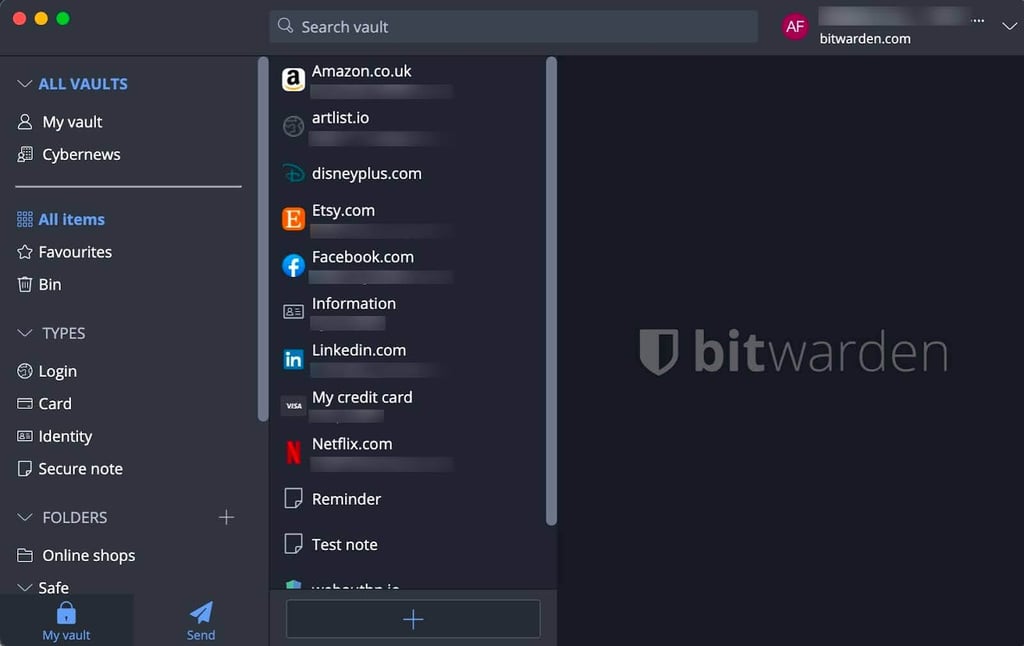Open the Bin
Image resolution: width=1024 pixels, height=646 pixels.
coord(50,284)
